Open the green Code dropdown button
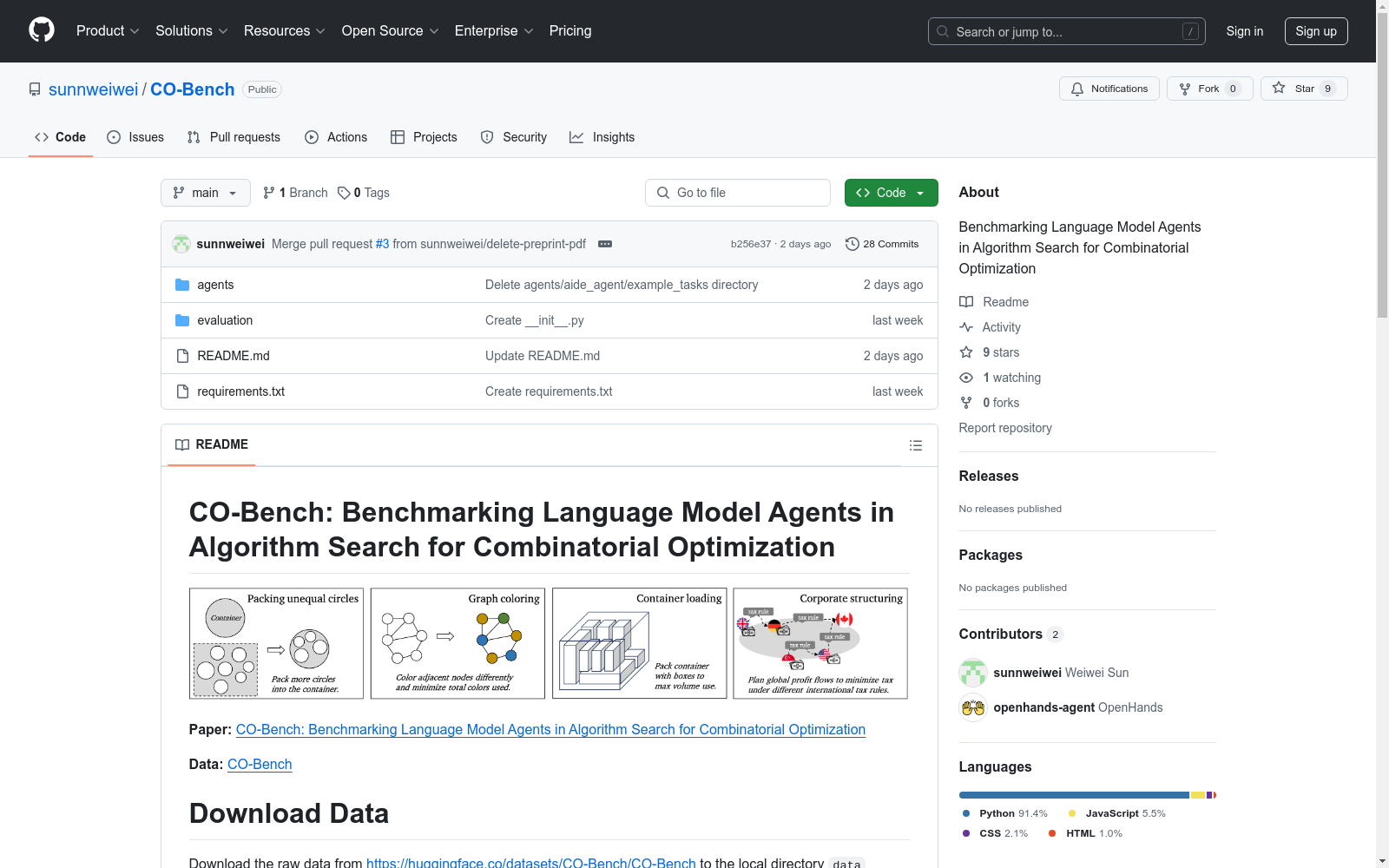This screenshot has height=868, width=1389. tap(891, 193)
